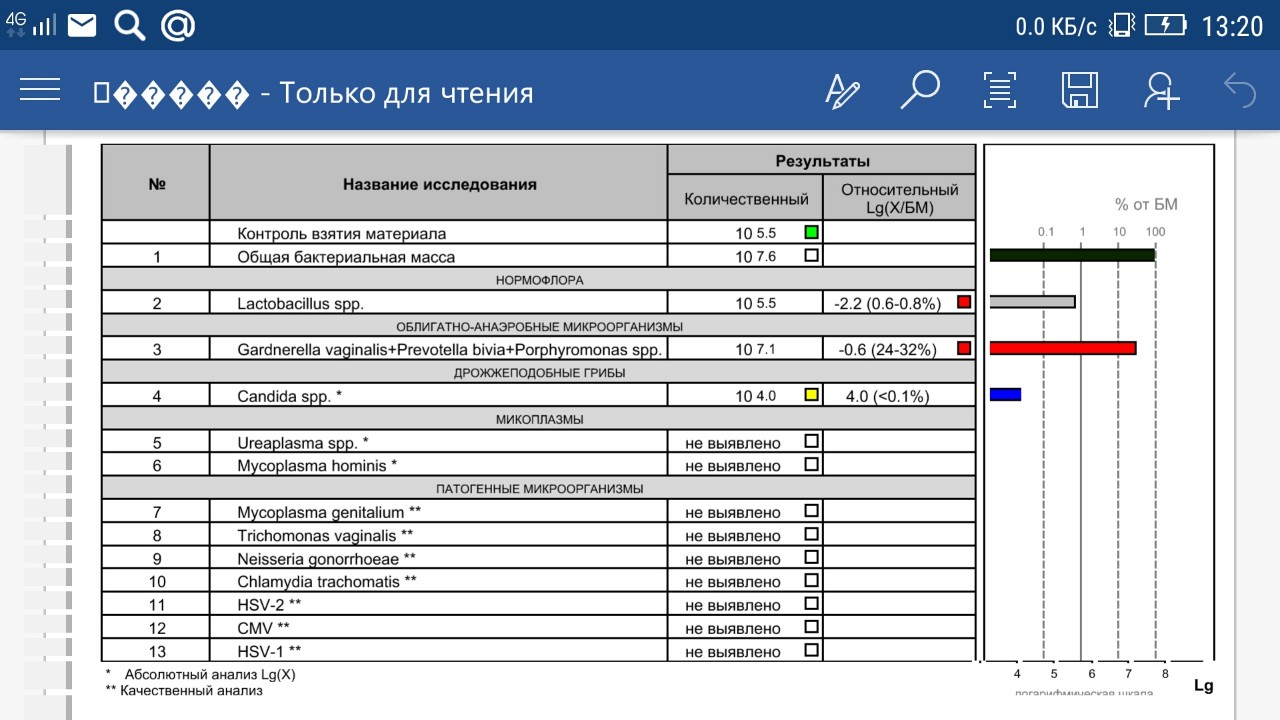Image resolution: width=1280 pixels, height=720 pixels.
Task: Tap the box in Ureaplasma spp. row
Action: tap(812, 441)
